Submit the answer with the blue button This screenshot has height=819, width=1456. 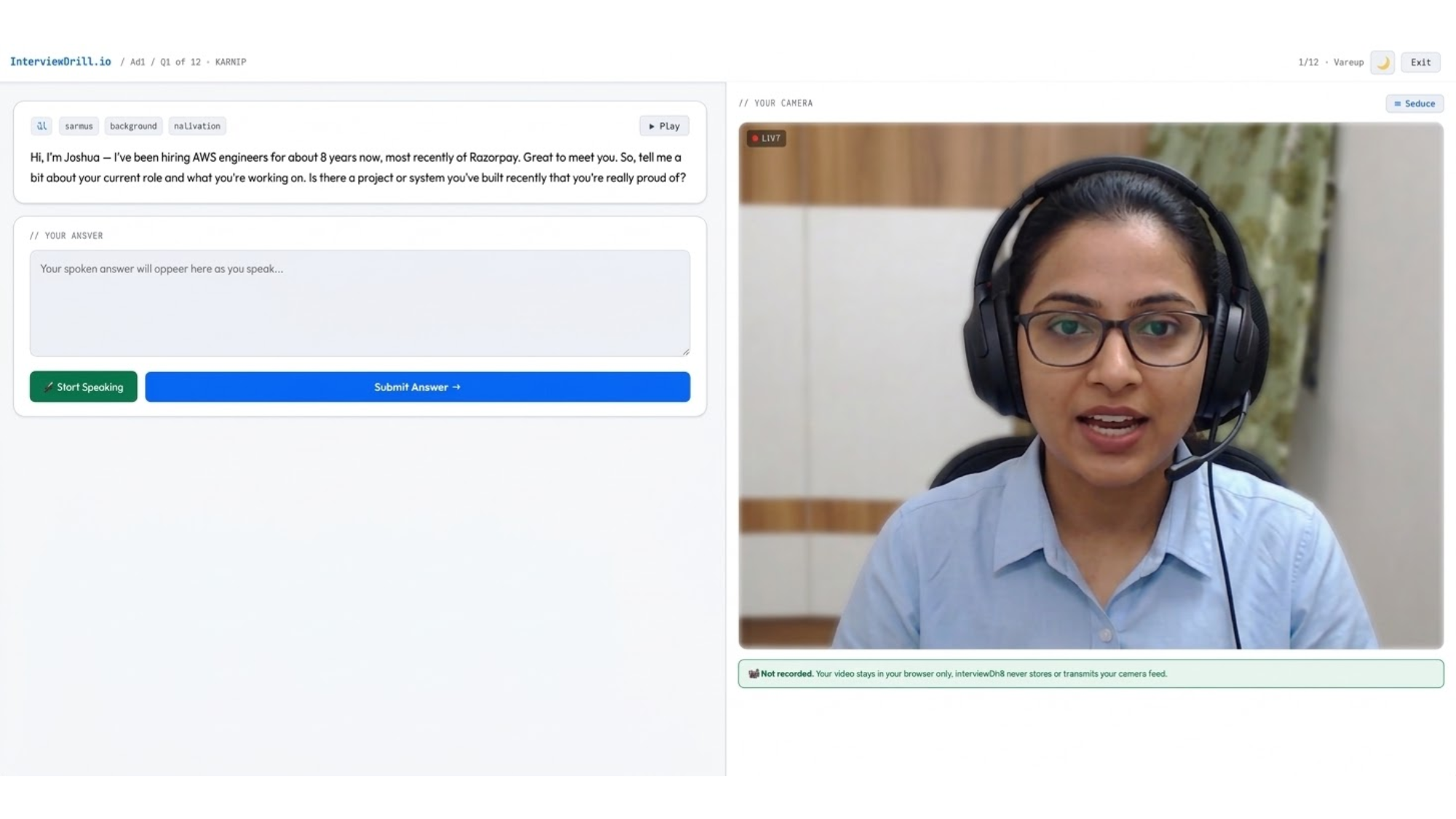coord(417,387)
